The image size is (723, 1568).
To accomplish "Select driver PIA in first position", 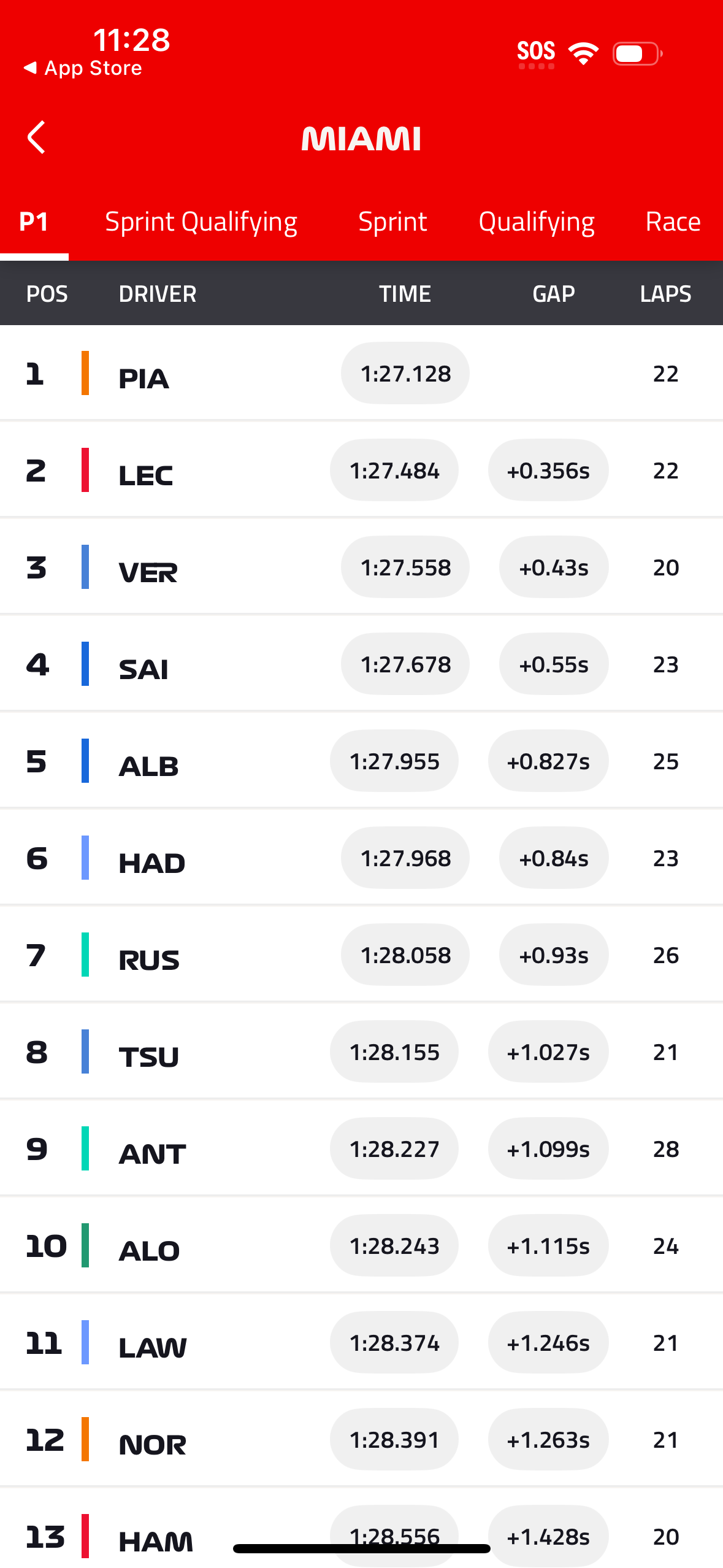I will 143,379.
